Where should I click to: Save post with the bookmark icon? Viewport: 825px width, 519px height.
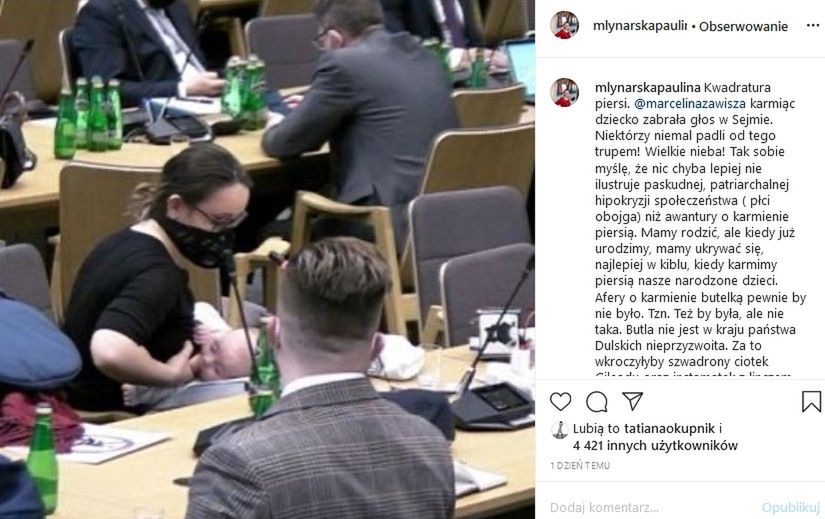click(811, 402)
